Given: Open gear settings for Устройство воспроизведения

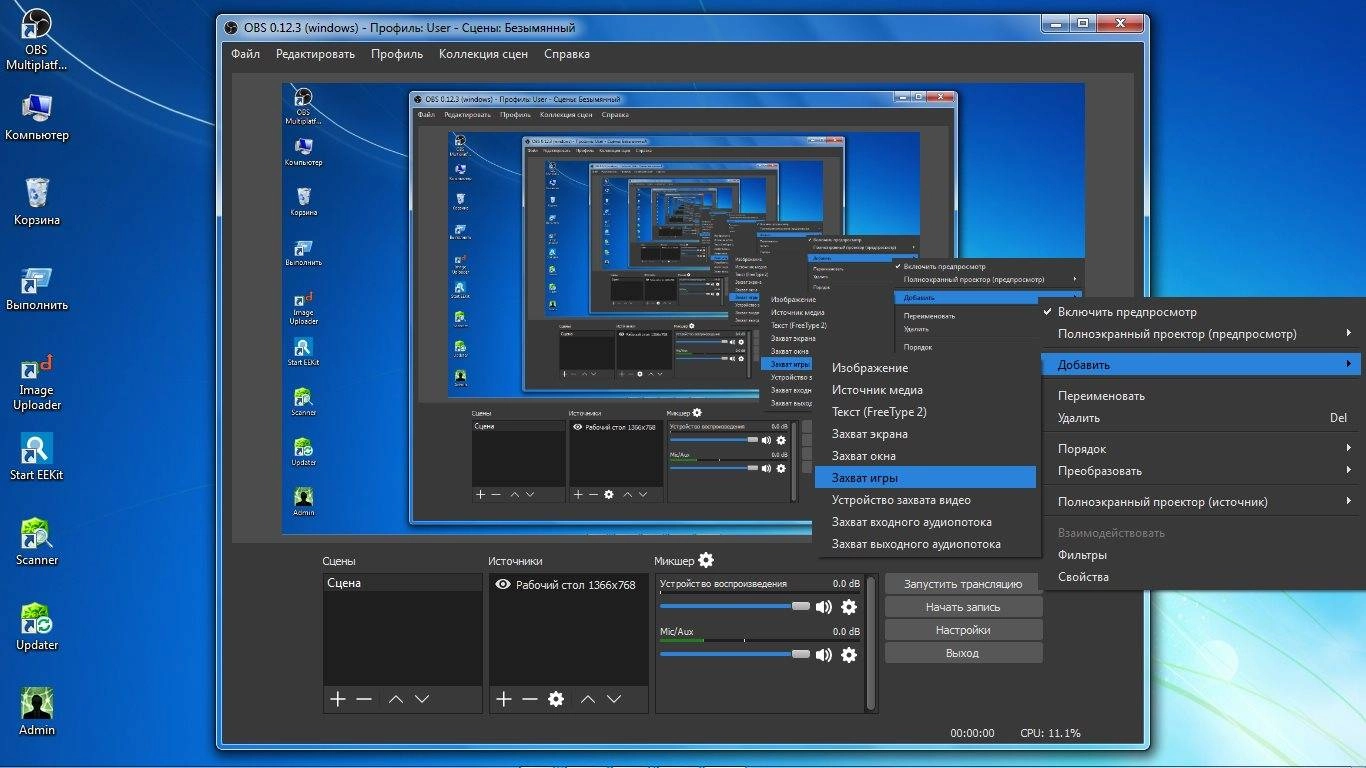Looking at the screenshot, I should (849, 606).
